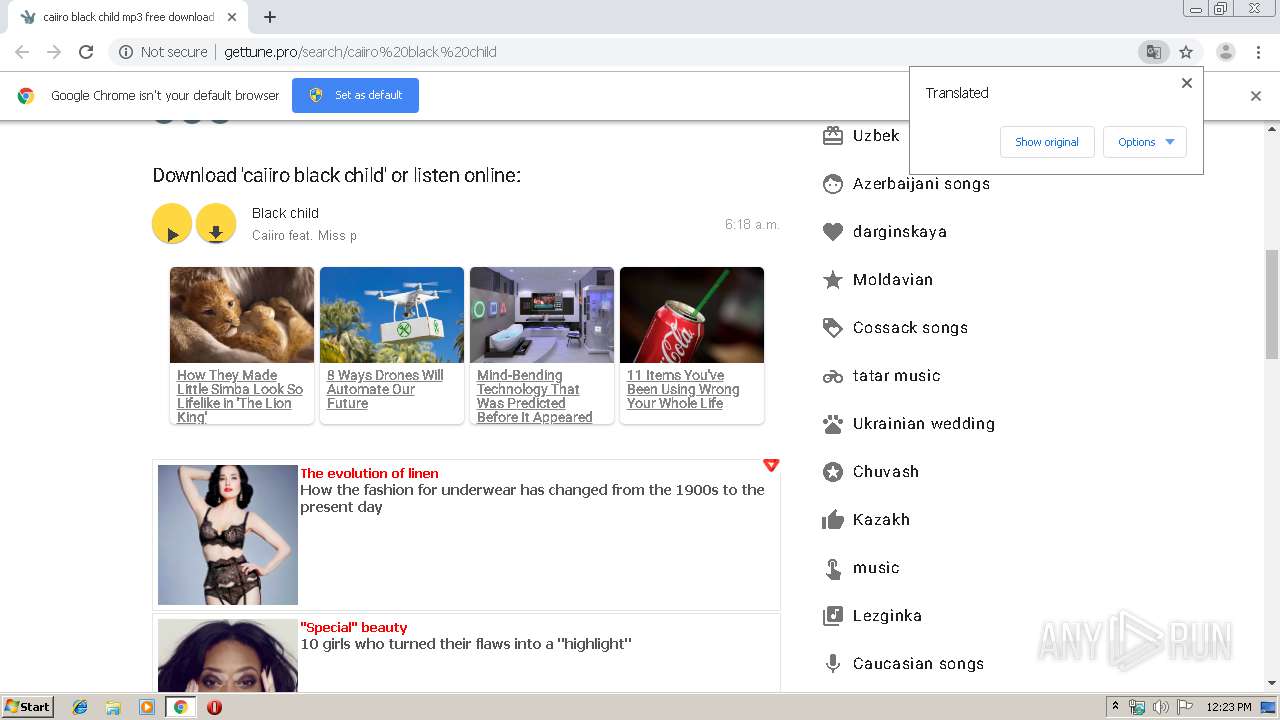
Task: Open Internet Explorer from taskbar
Action: point(80,707)
